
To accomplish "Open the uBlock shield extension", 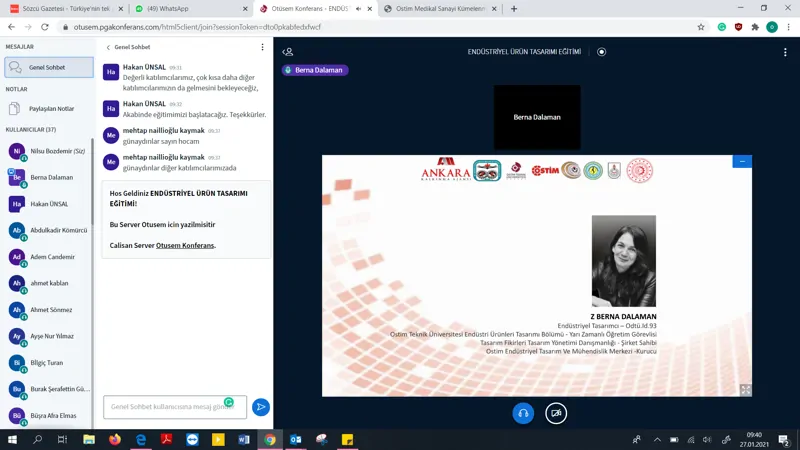I will (738, 27).
